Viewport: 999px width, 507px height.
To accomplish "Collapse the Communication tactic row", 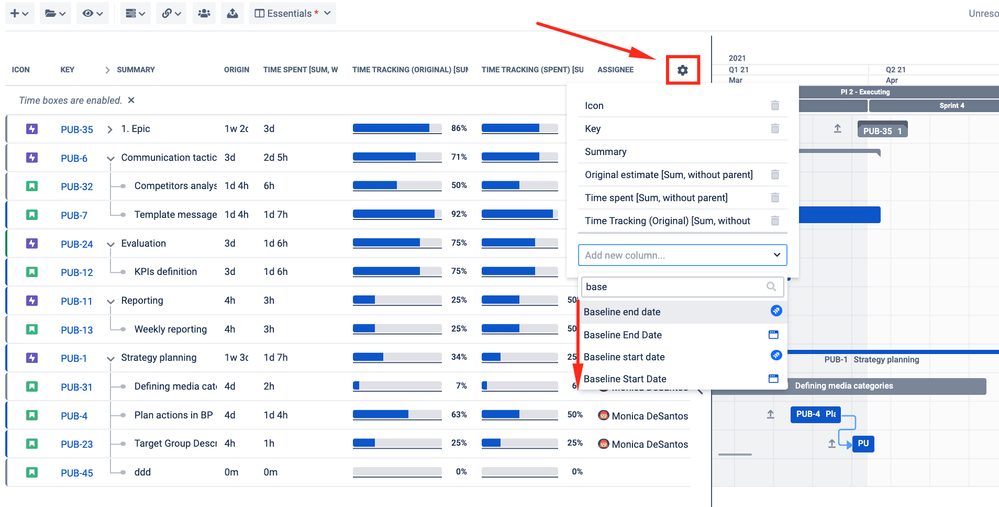I will pos(111,158).
